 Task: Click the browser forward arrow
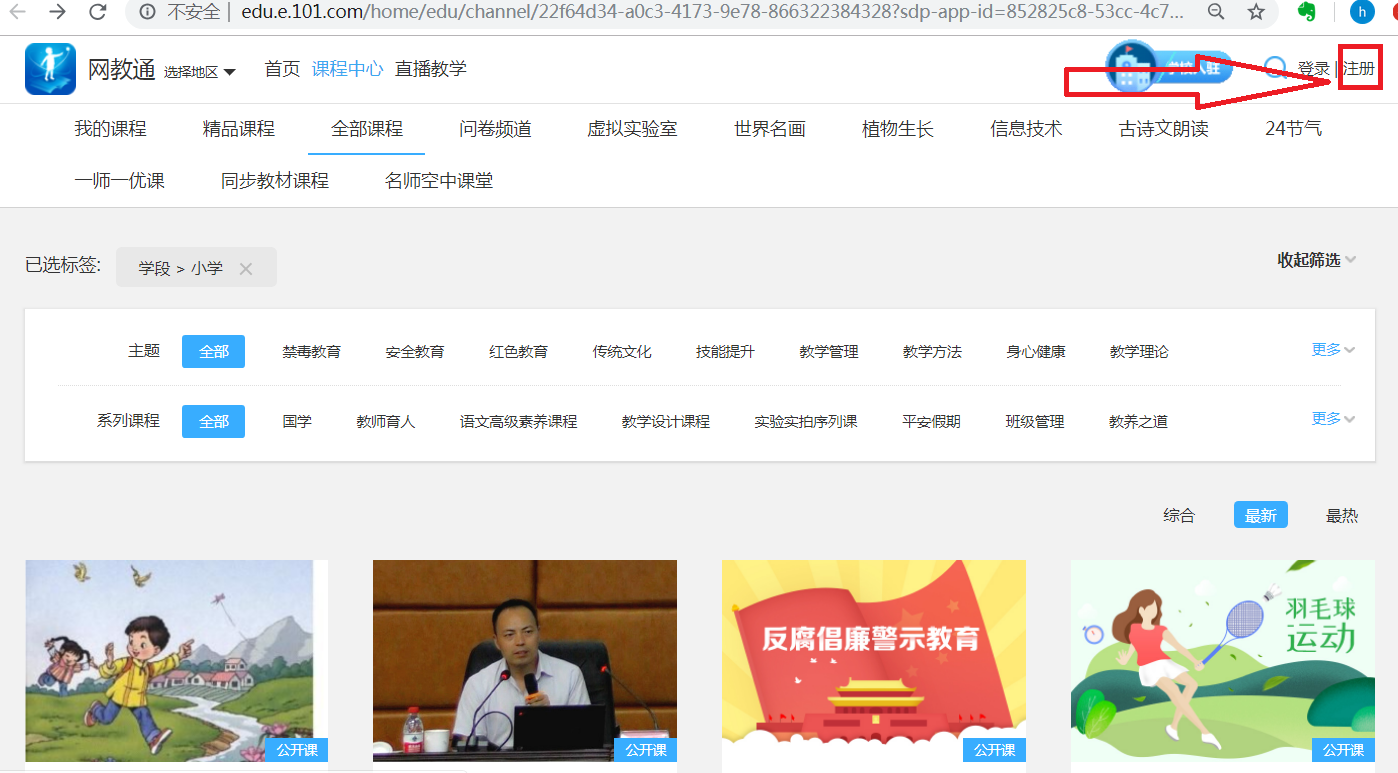click(x=58, y=12)
